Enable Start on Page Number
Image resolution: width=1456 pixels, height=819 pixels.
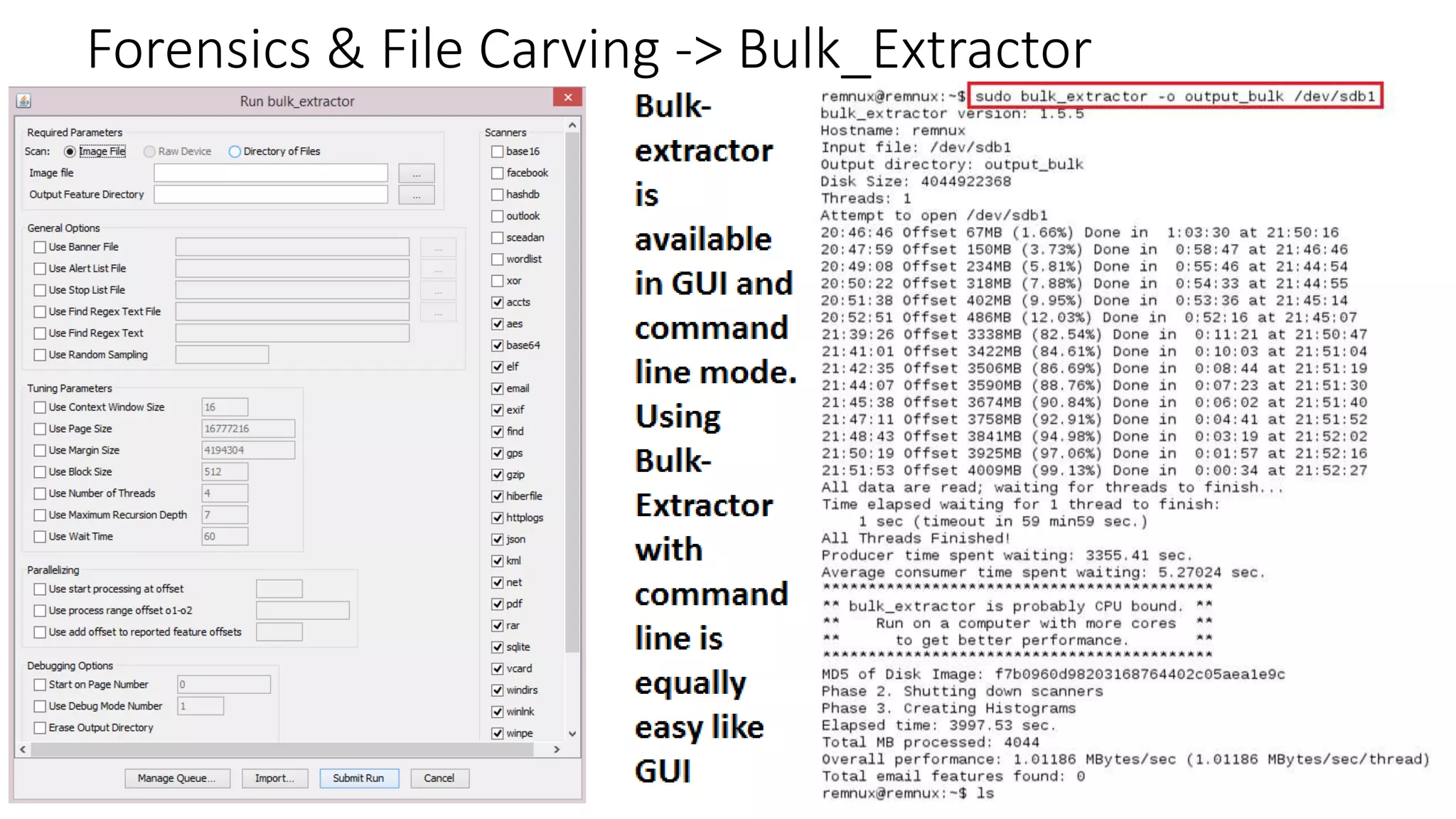point(40,685)
